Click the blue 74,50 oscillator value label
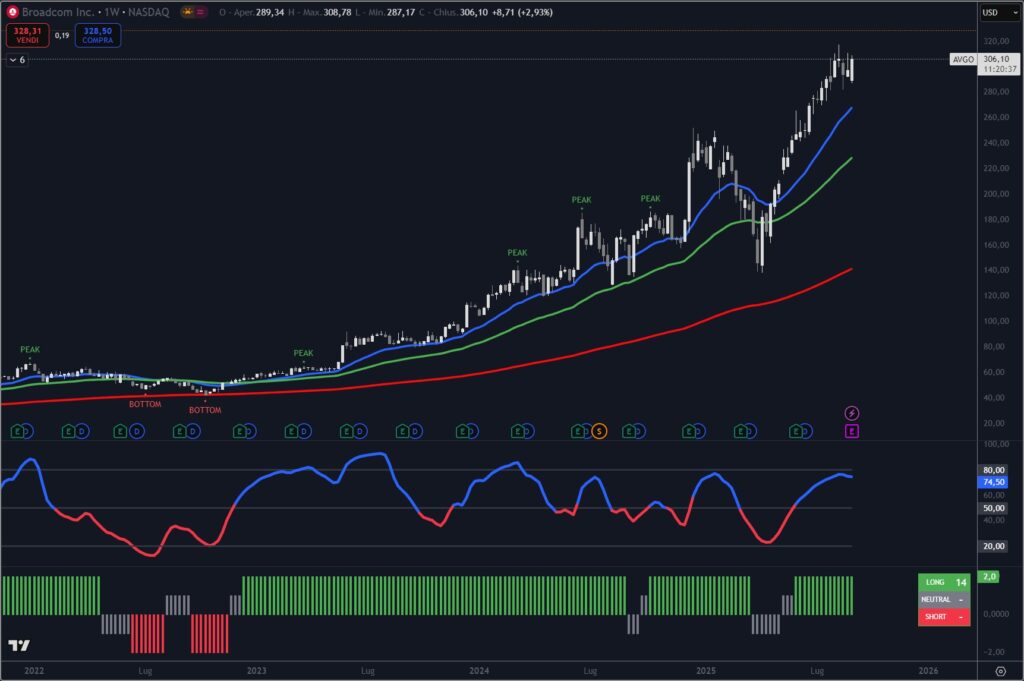1024x681 pixels. (991, 483)
